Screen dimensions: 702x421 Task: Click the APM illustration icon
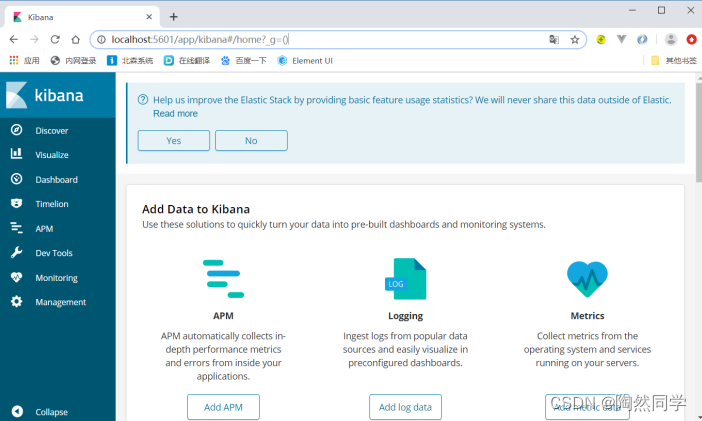pos(223,279)
